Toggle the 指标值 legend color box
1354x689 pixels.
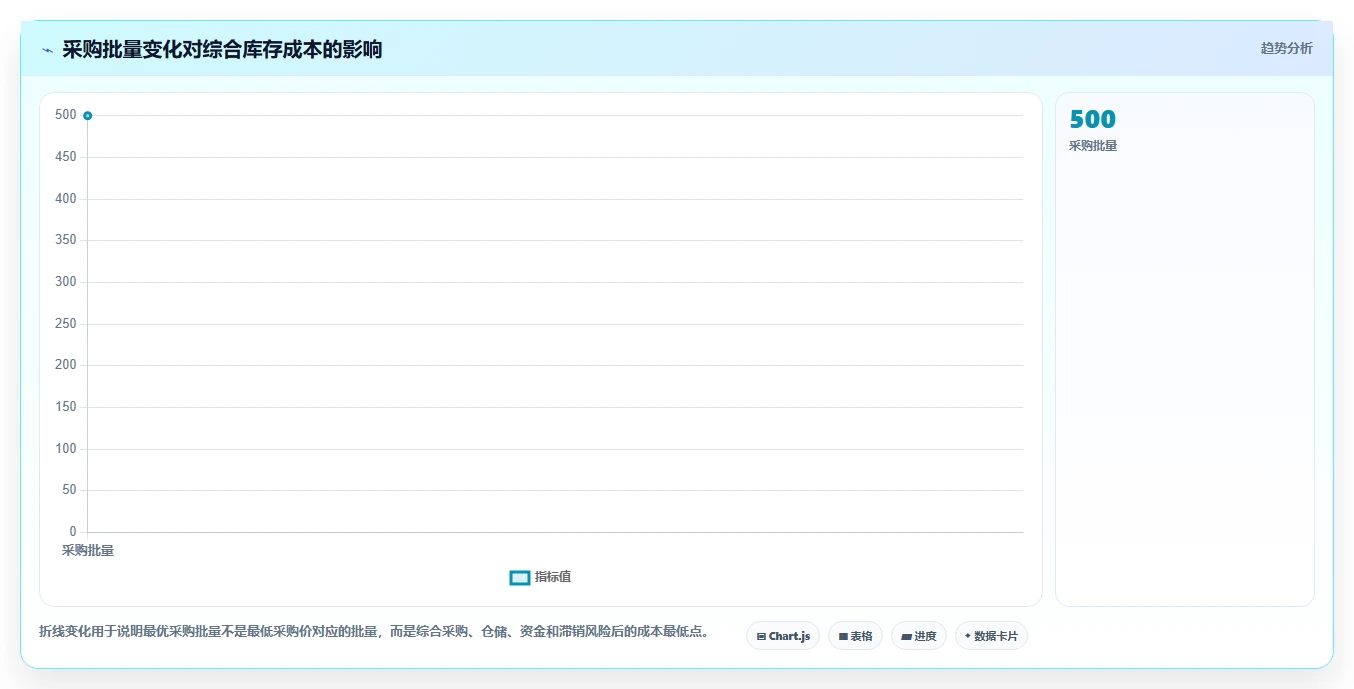pos(520,578)
